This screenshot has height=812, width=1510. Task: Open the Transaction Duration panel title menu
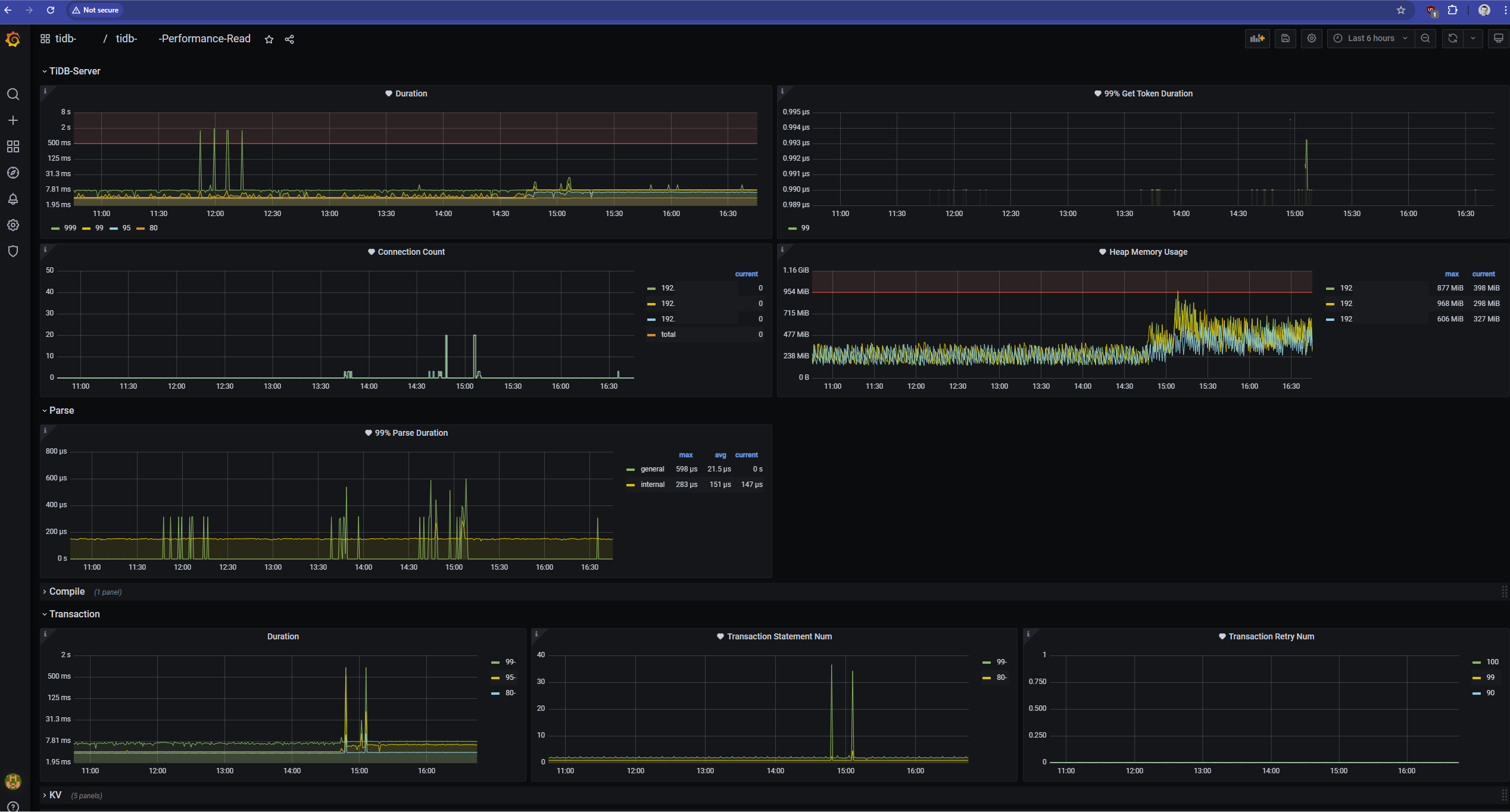(283, 636)
